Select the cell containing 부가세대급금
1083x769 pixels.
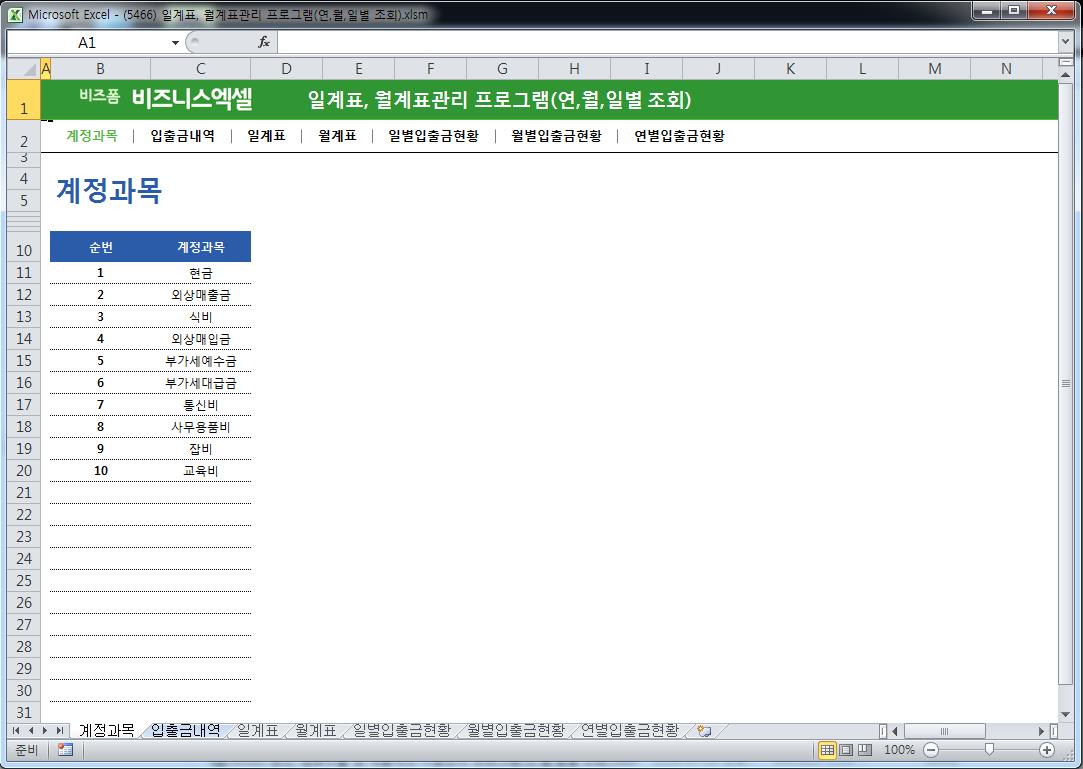pos(200,383)
